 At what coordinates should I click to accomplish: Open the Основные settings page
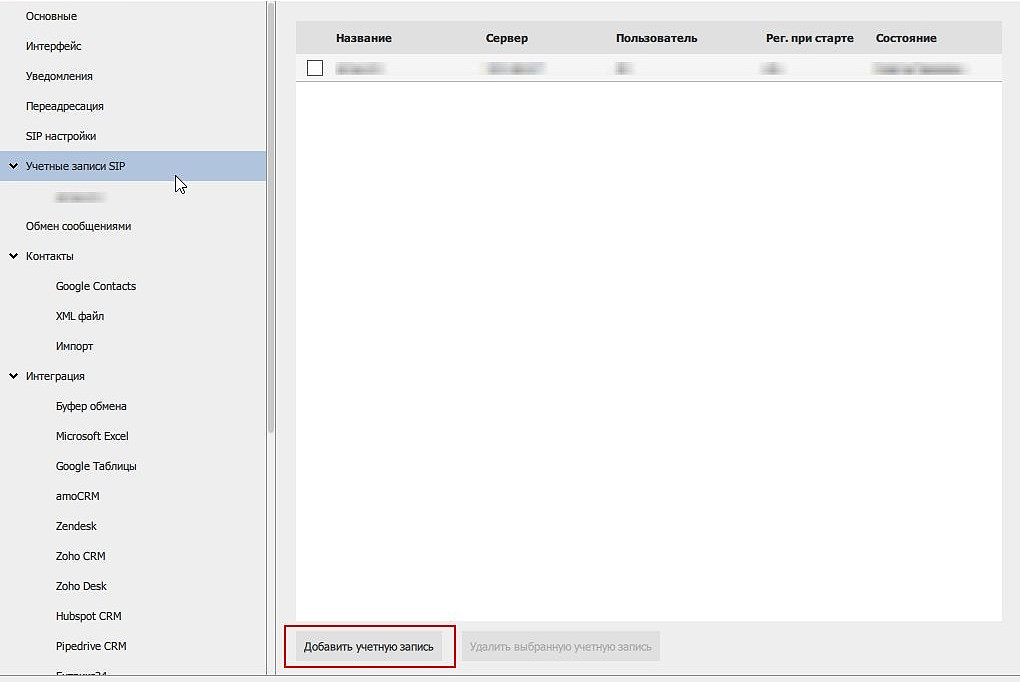51,16
